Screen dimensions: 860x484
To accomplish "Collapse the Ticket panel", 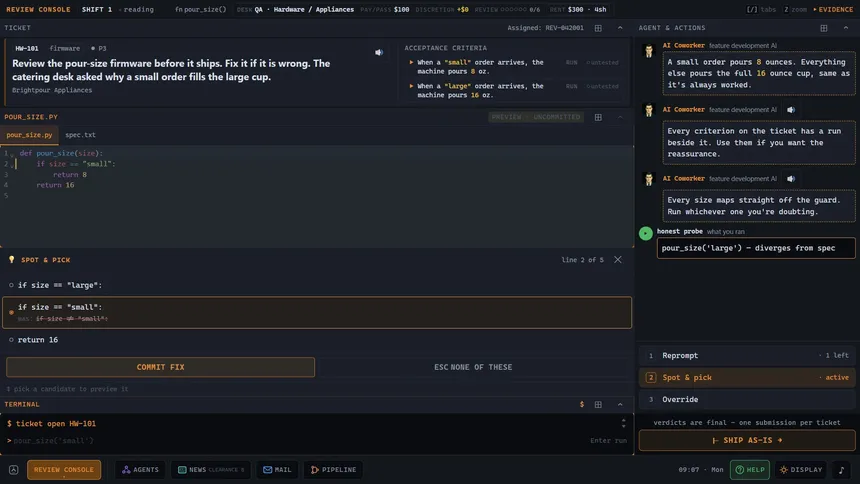I will point(620,28).
